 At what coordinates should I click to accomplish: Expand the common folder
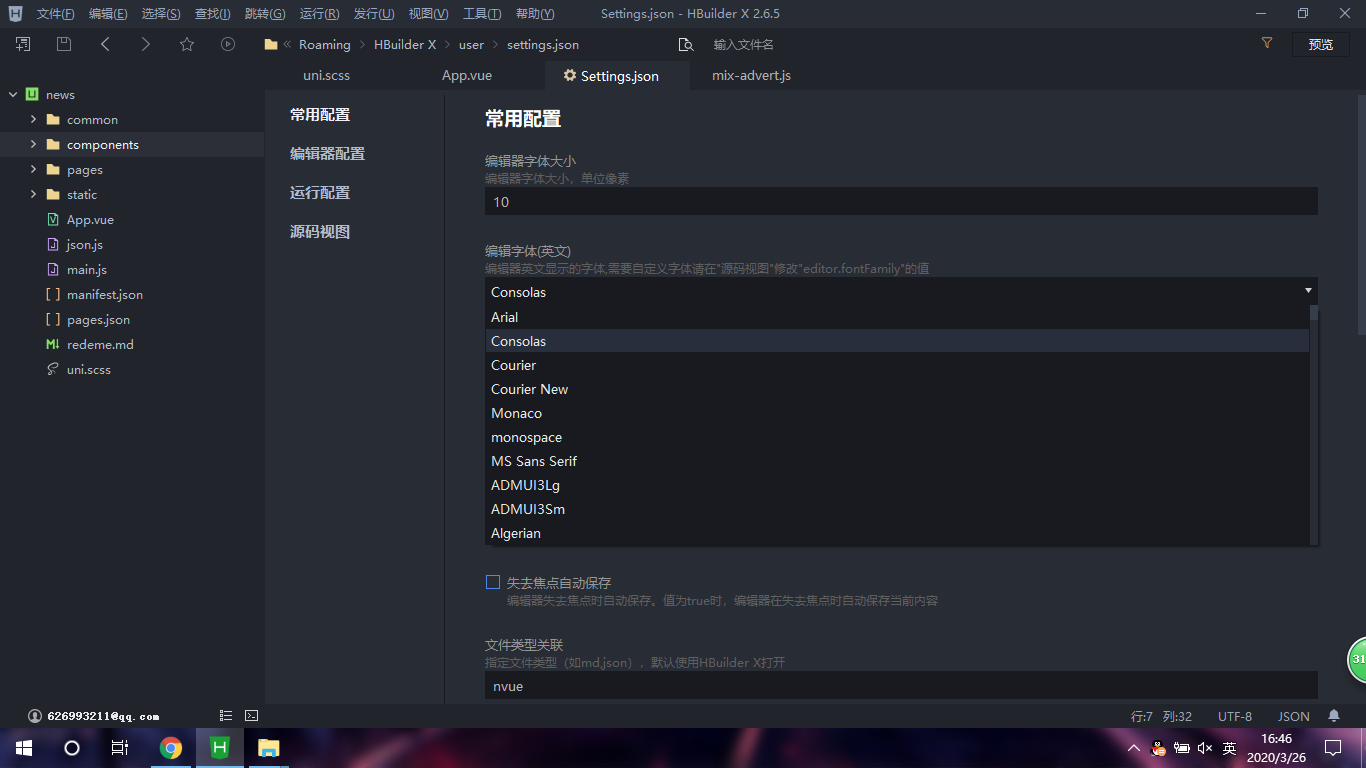coord(33,119)
